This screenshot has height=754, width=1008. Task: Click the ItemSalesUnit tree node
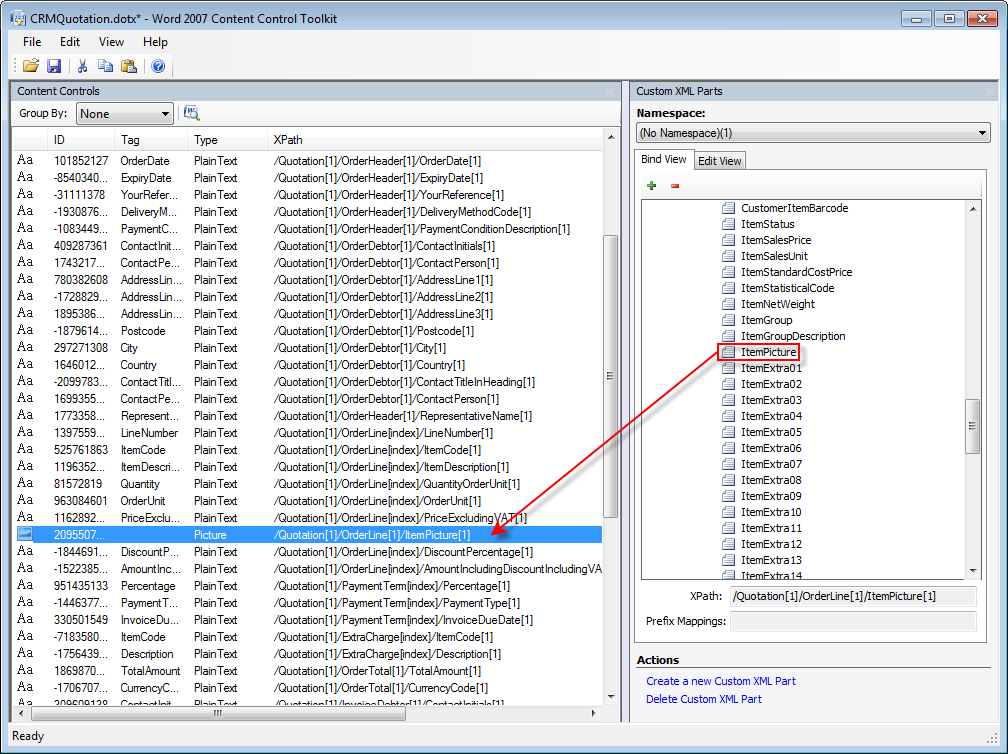(x=774, y=256)
